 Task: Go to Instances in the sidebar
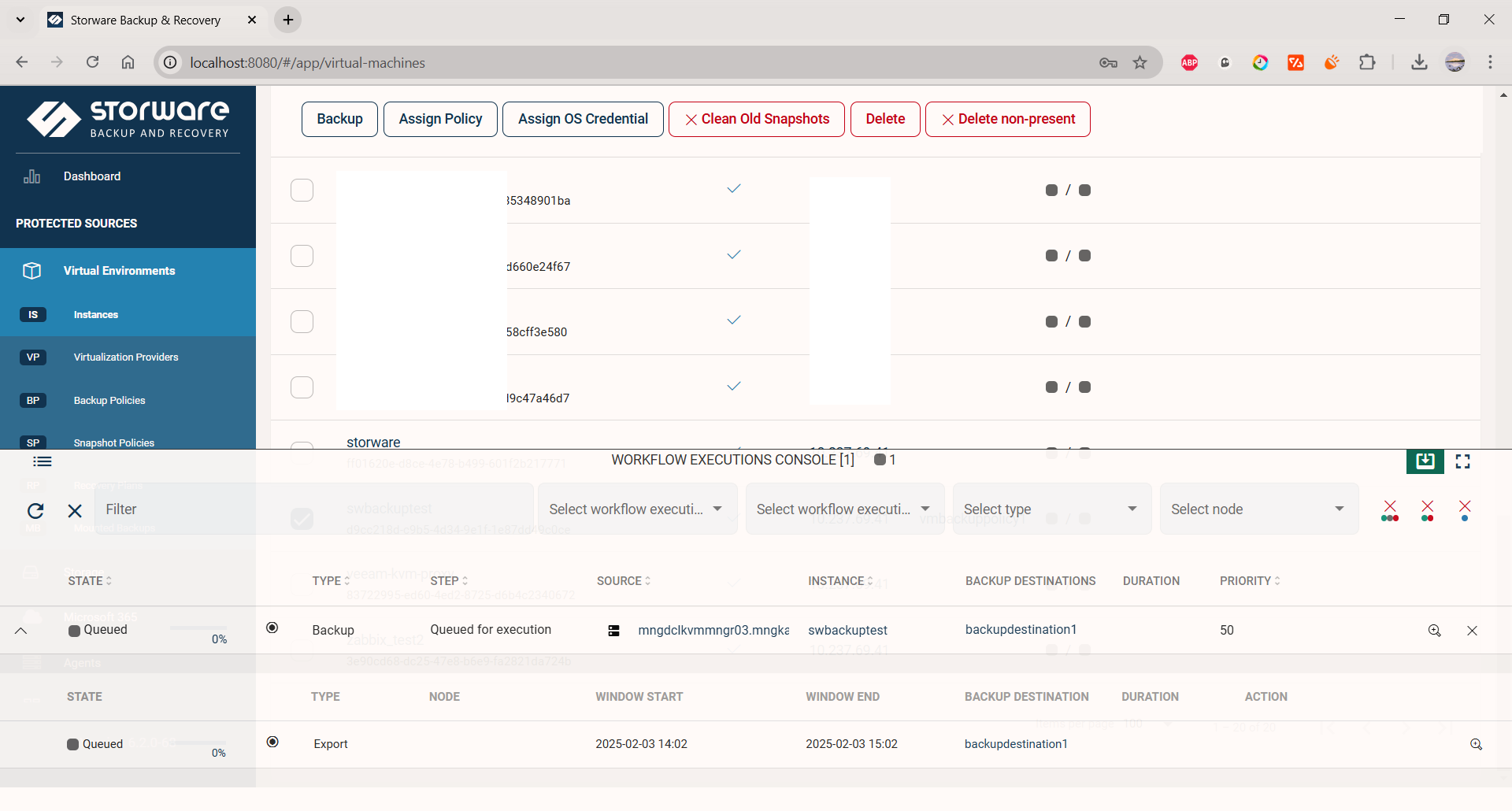(x=96, y=315)
